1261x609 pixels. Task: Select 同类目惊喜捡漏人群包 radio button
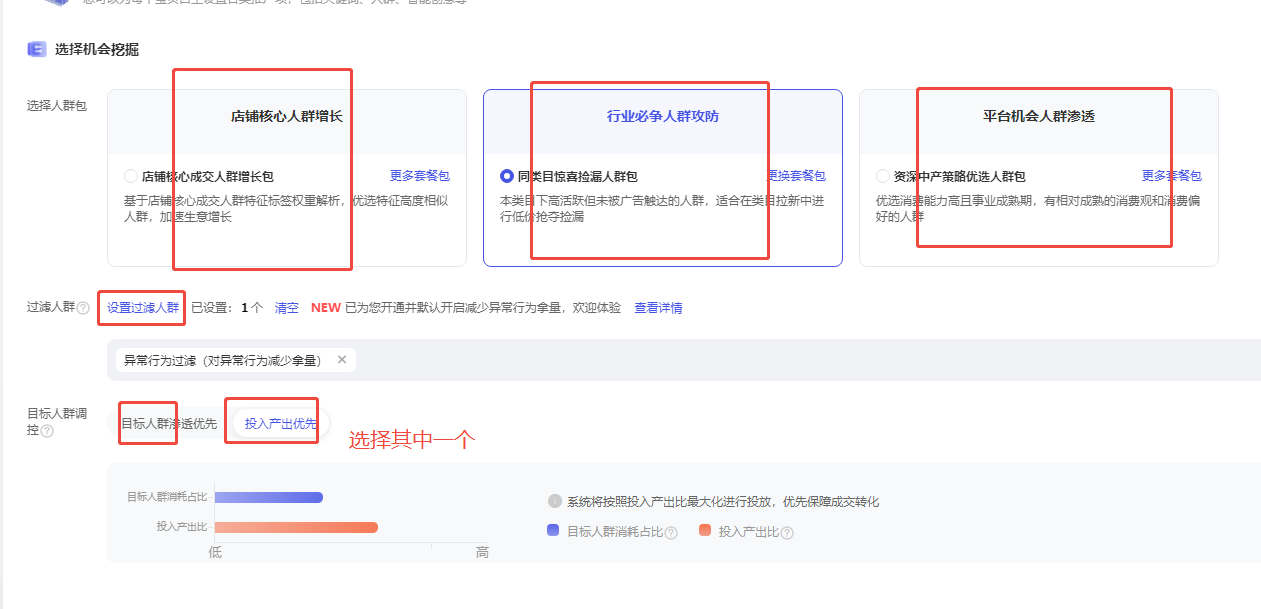[x=507, y=176]
